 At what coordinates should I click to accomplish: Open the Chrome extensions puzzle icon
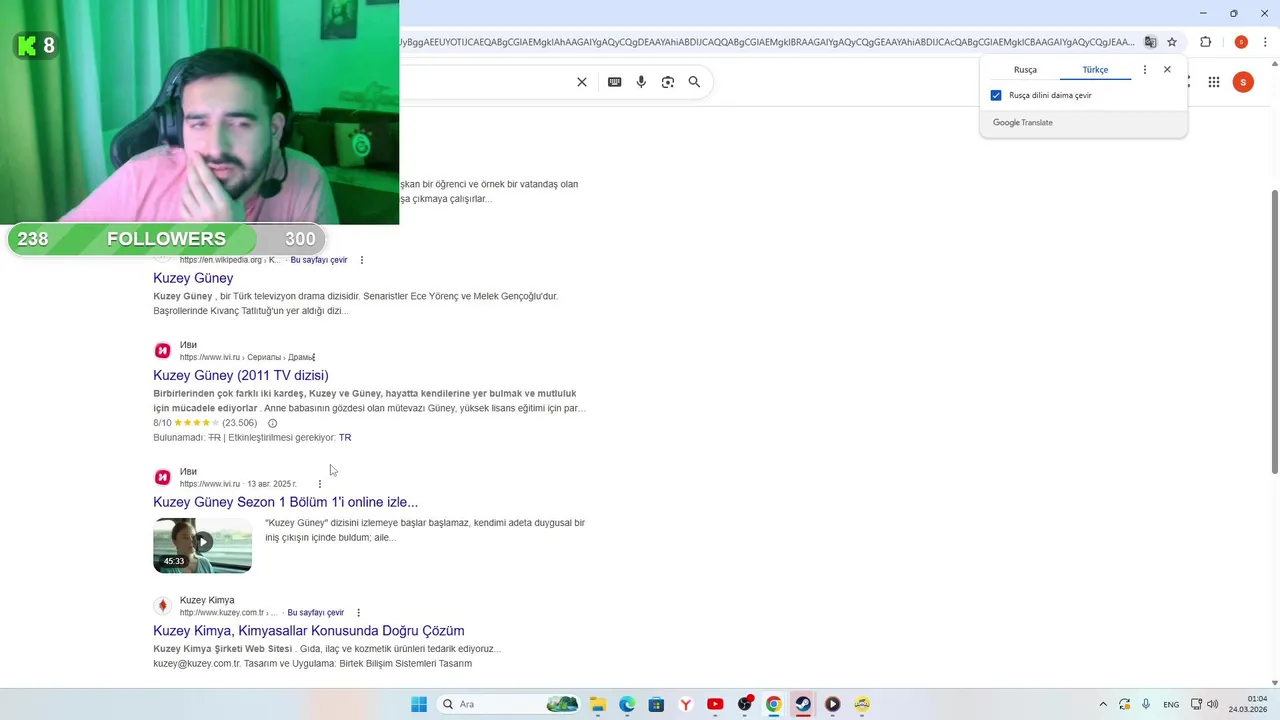[x=1205, y=42]
